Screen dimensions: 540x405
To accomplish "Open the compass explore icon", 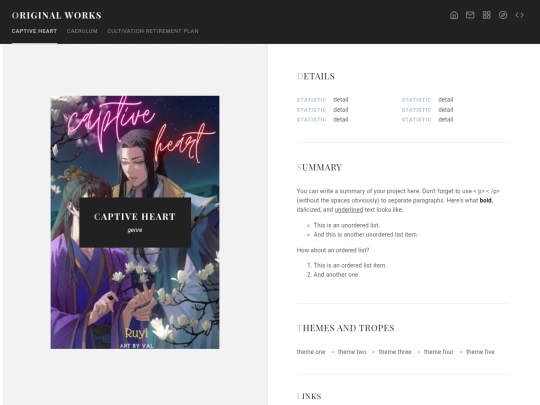I will point(503,15).
